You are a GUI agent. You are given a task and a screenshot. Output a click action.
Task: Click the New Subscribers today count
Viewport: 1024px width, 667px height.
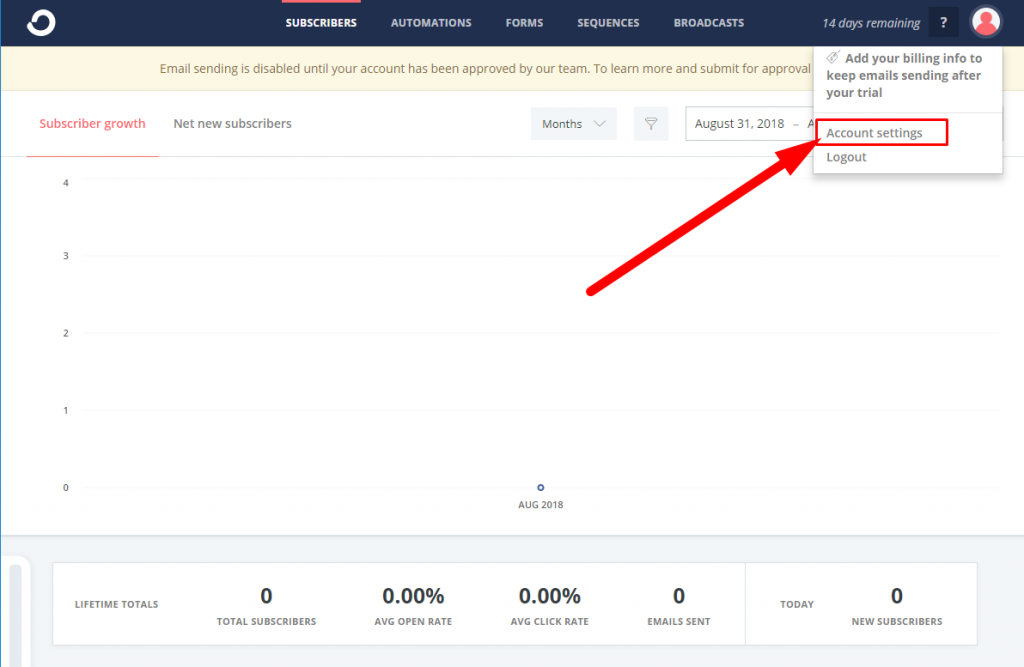tap(897, 596)
